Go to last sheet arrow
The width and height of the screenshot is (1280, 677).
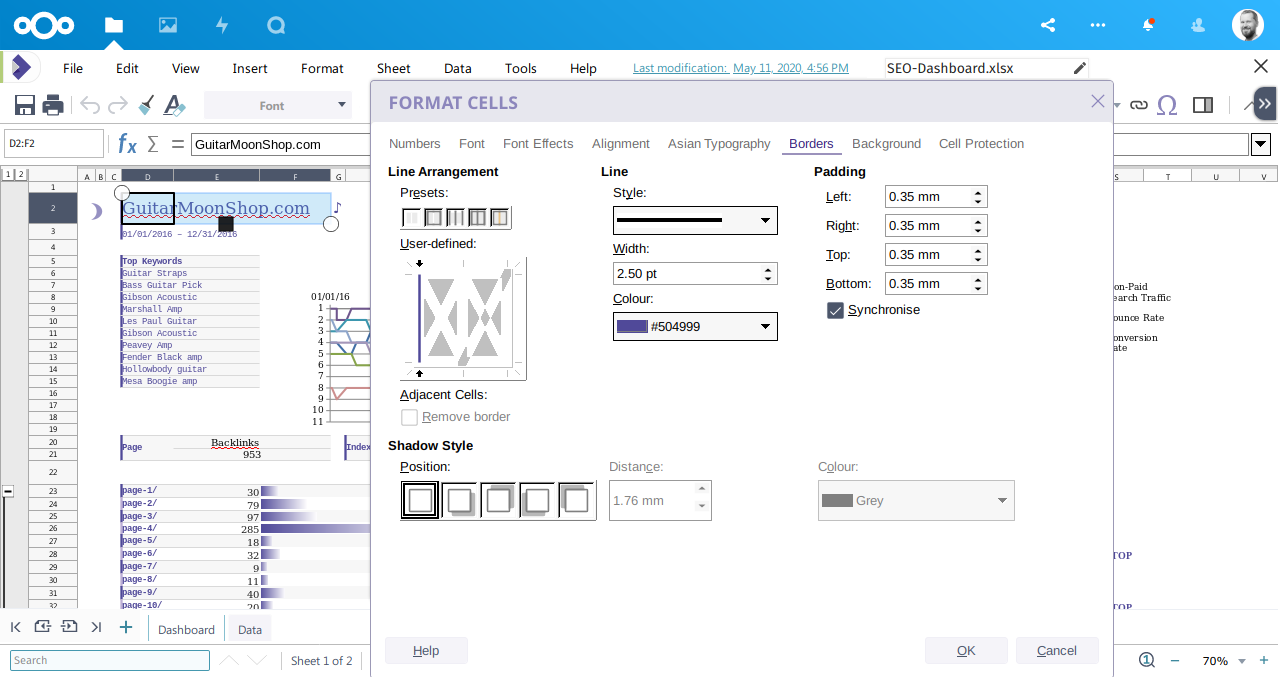pyautogui.click(x=96, y=627)
